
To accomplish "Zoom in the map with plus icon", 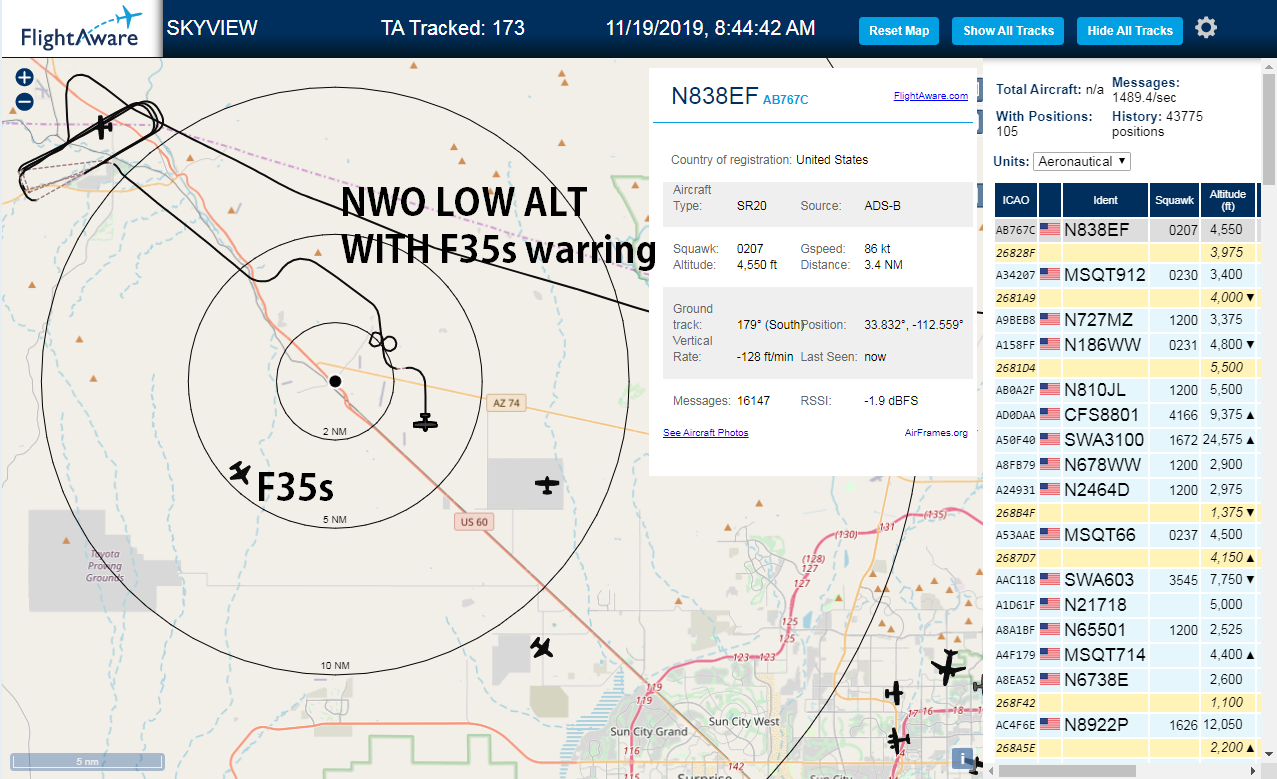I will coord(24,77).
